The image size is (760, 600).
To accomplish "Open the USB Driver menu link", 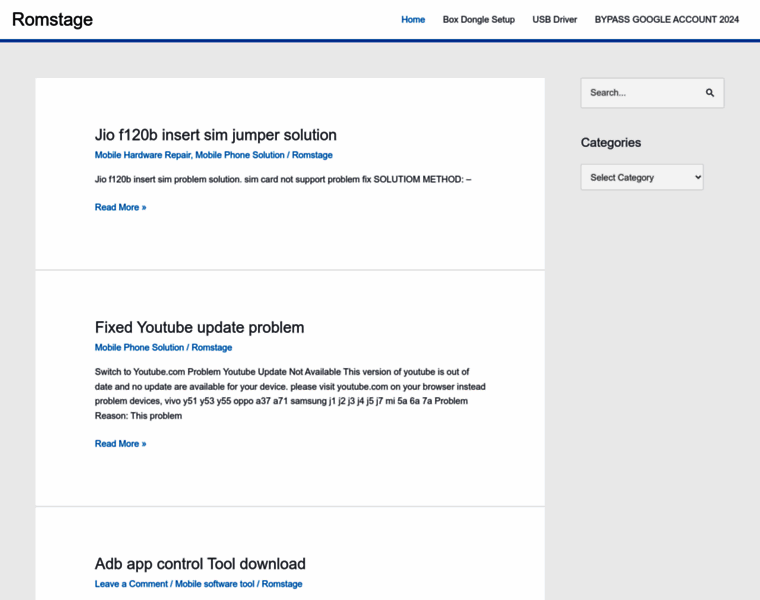I will point(555,19).
